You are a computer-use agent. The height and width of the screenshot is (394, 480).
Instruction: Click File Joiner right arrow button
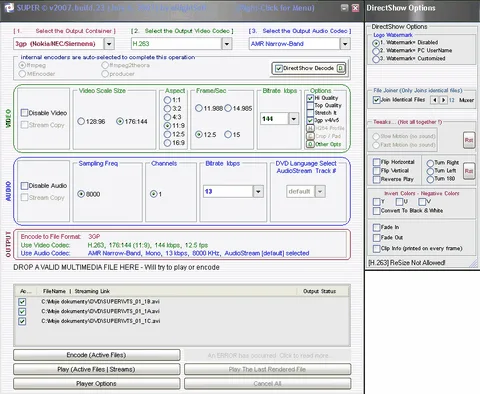[x=443, y=100]
